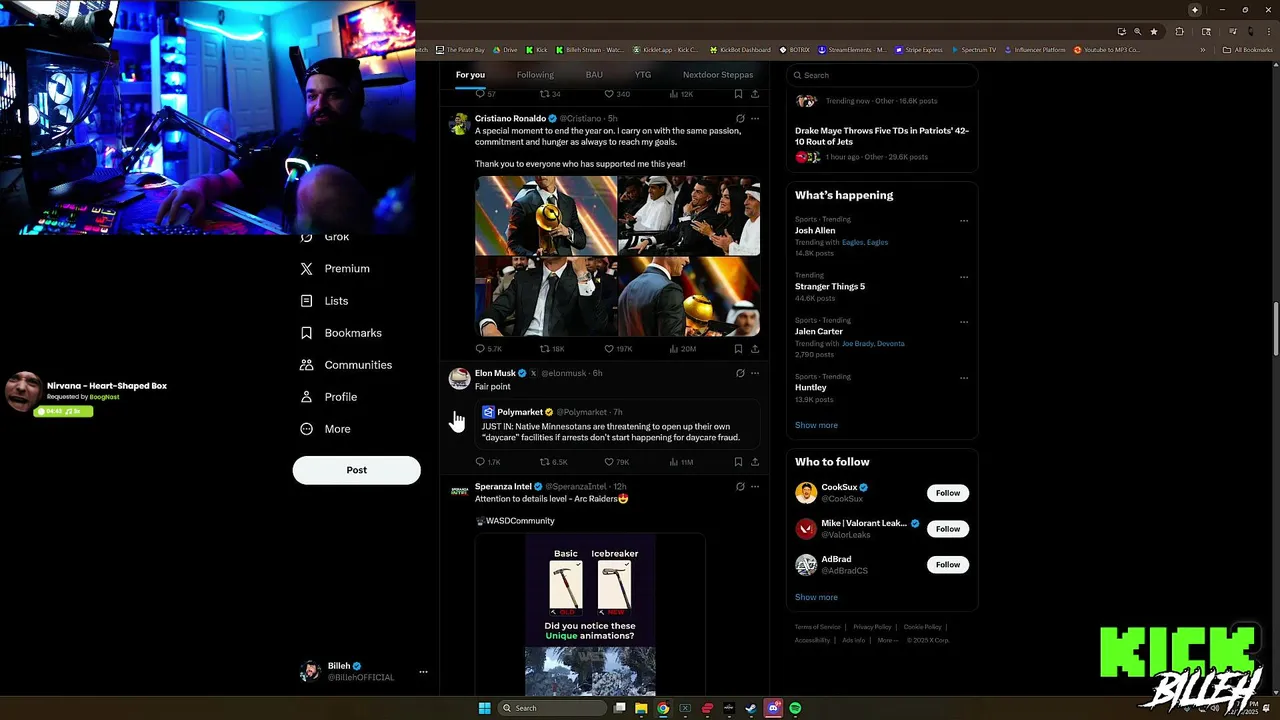Open All Bookmarks folder

[x=1247, y=50]
